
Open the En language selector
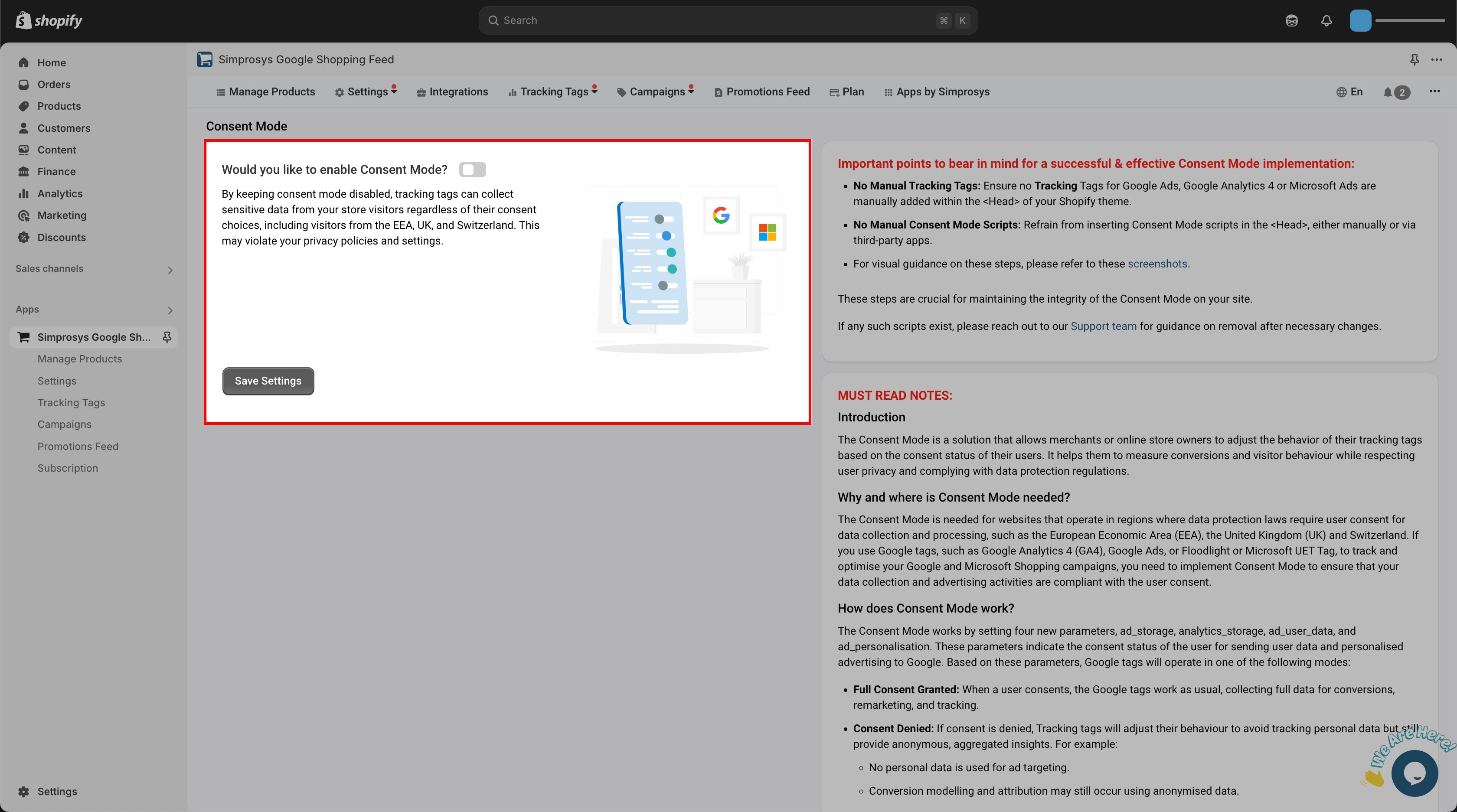pyautogui.click(x=1349, y=91)
